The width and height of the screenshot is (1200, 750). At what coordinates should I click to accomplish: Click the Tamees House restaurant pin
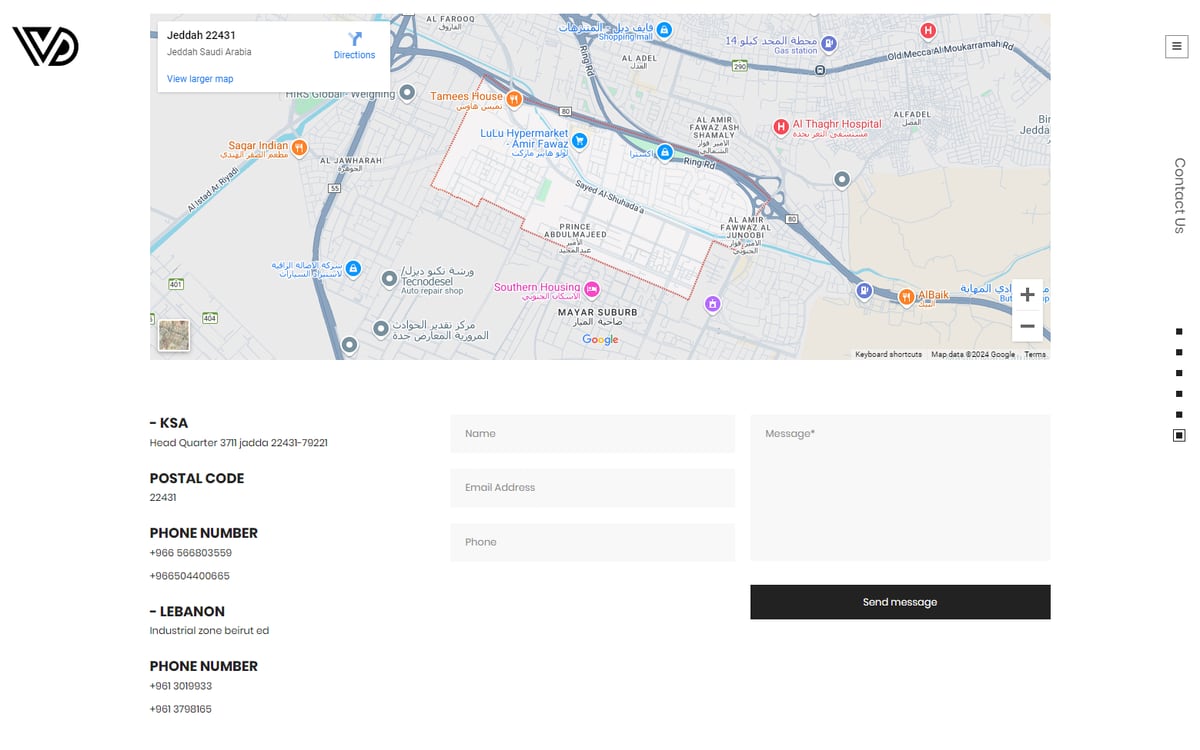(x=513, y=99)
